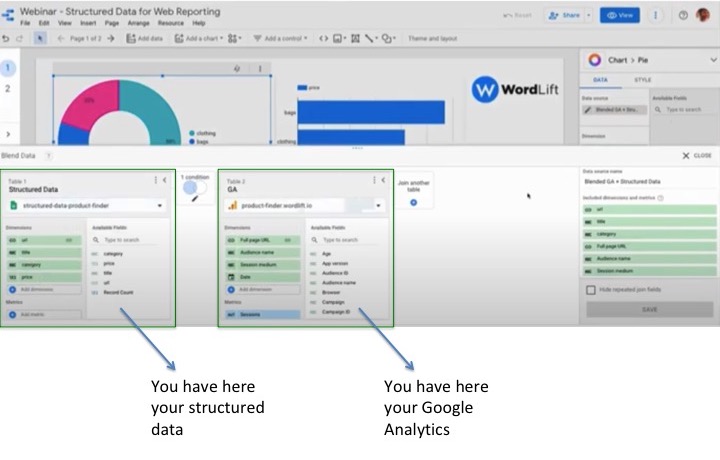This screenshot has width=720, height=460.
Task: Select page 2 in page list
Action: click(7, 89)
